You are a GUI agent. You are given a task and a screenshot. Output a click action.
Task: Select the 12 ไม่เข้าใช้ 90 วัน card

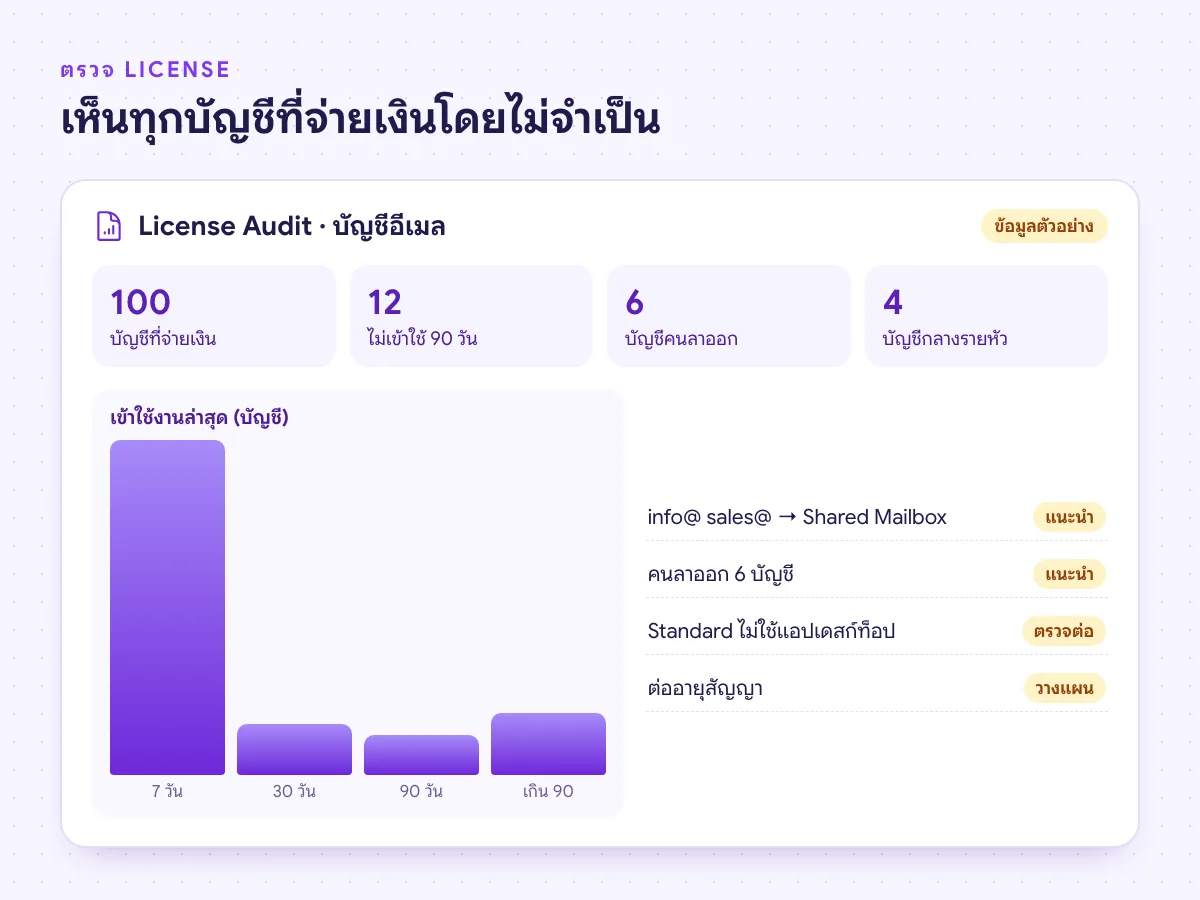tap(472, 316)
